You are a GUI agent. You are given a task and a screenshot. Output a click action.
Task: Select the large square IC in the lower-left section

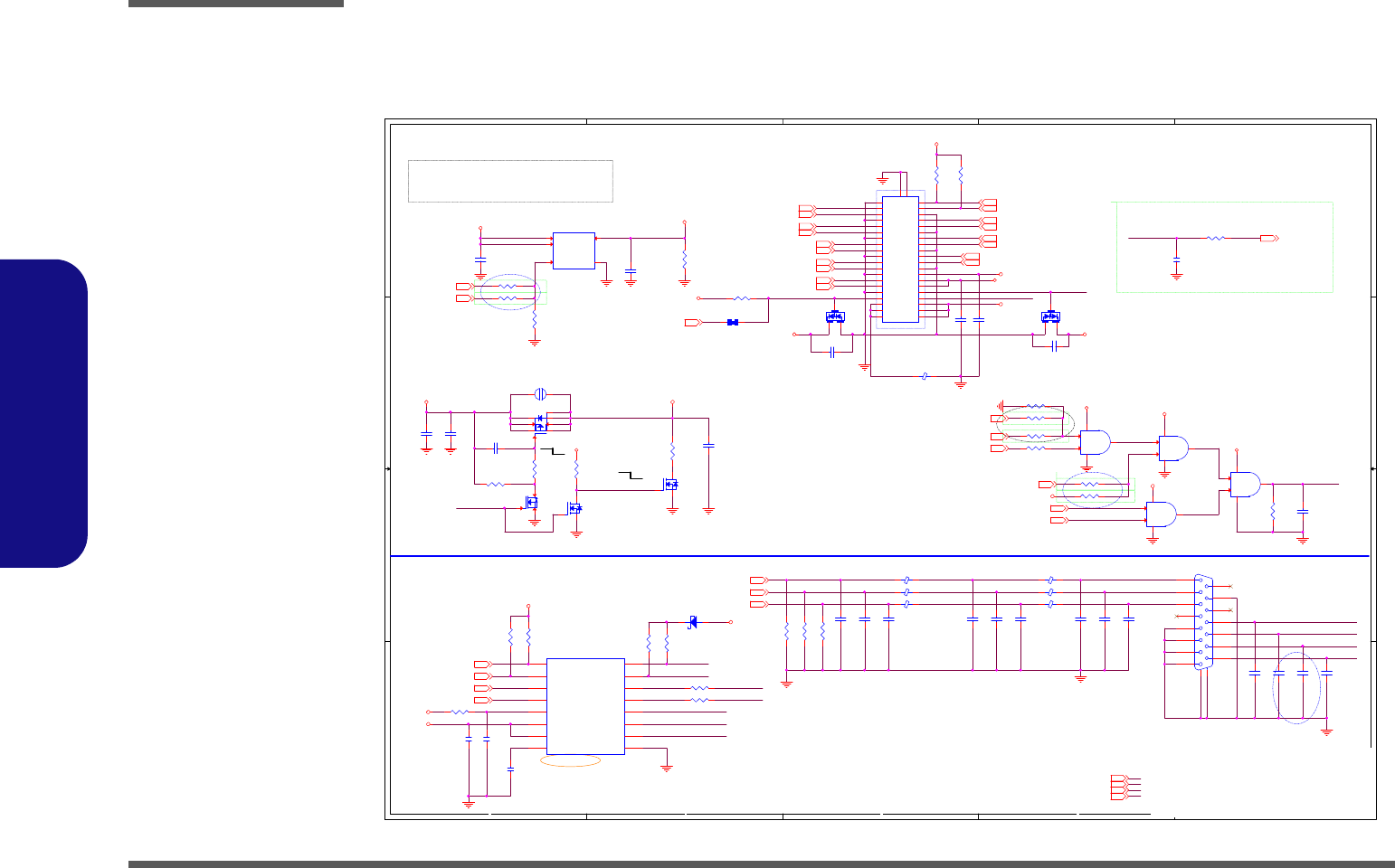[585, 706]
